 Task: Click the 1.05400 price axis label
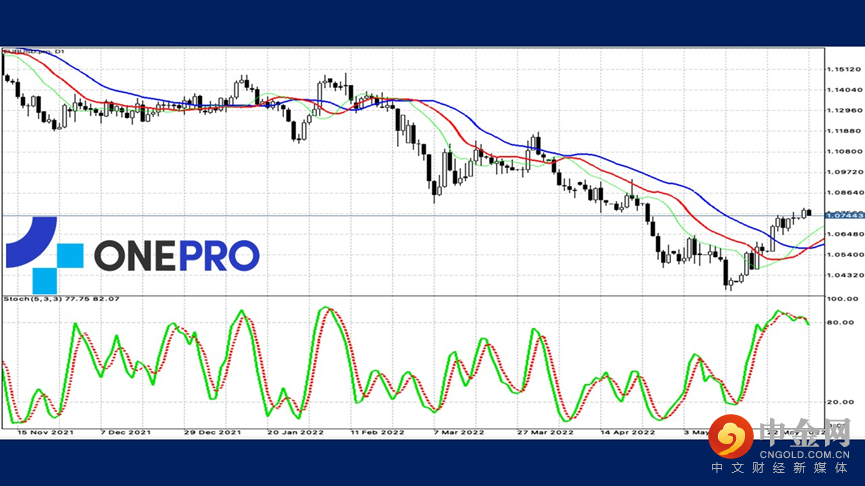844,255
